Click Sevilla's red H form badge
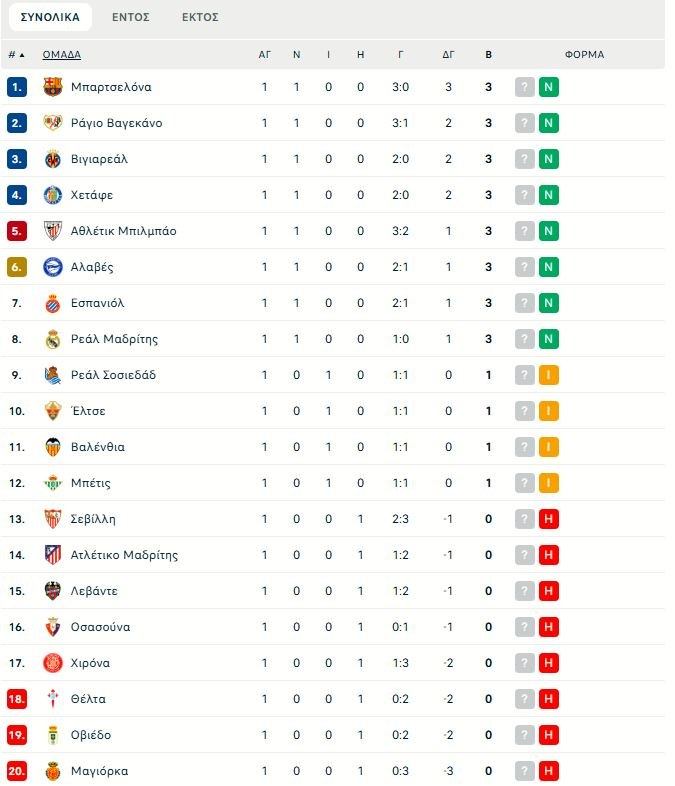 pos(548,519)
